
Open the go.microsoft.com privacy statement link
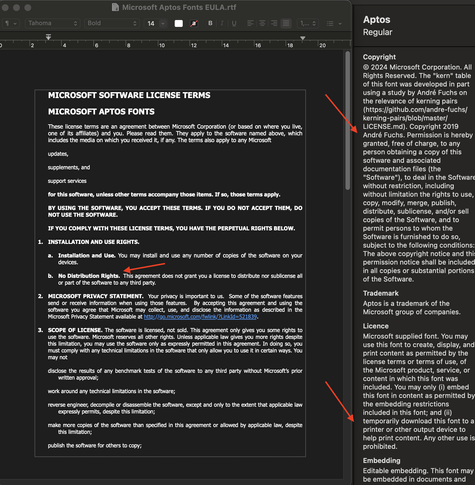click(200, 317)
